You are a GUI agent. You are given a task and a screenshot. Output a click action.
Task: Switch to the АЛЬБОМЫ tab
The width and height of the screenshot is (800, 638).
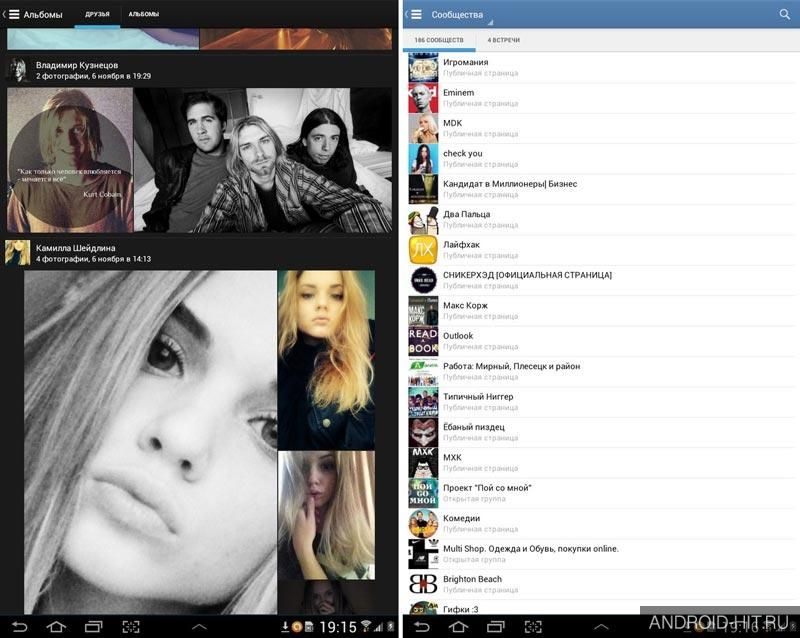pyautogui.click(x=144, y=14)
